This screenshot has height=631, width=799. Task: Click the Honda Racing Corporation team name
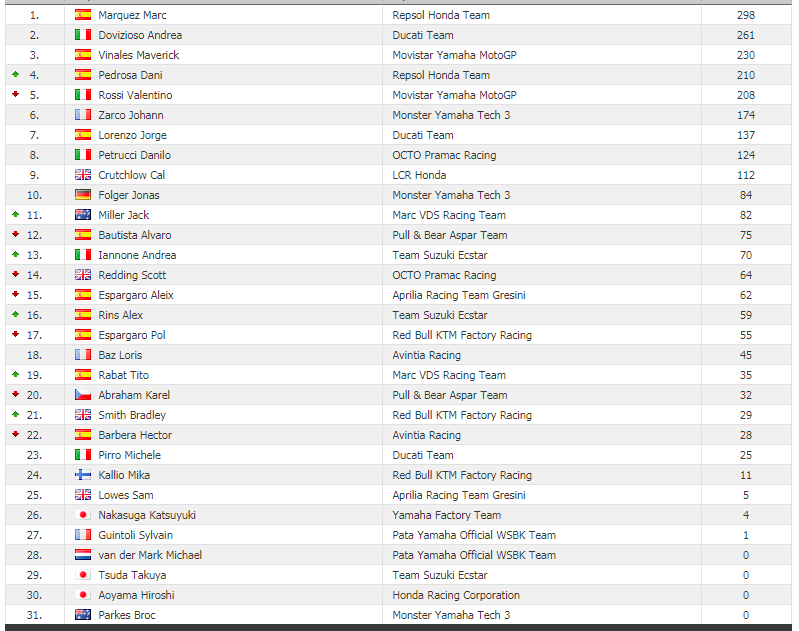click(456, 595)
